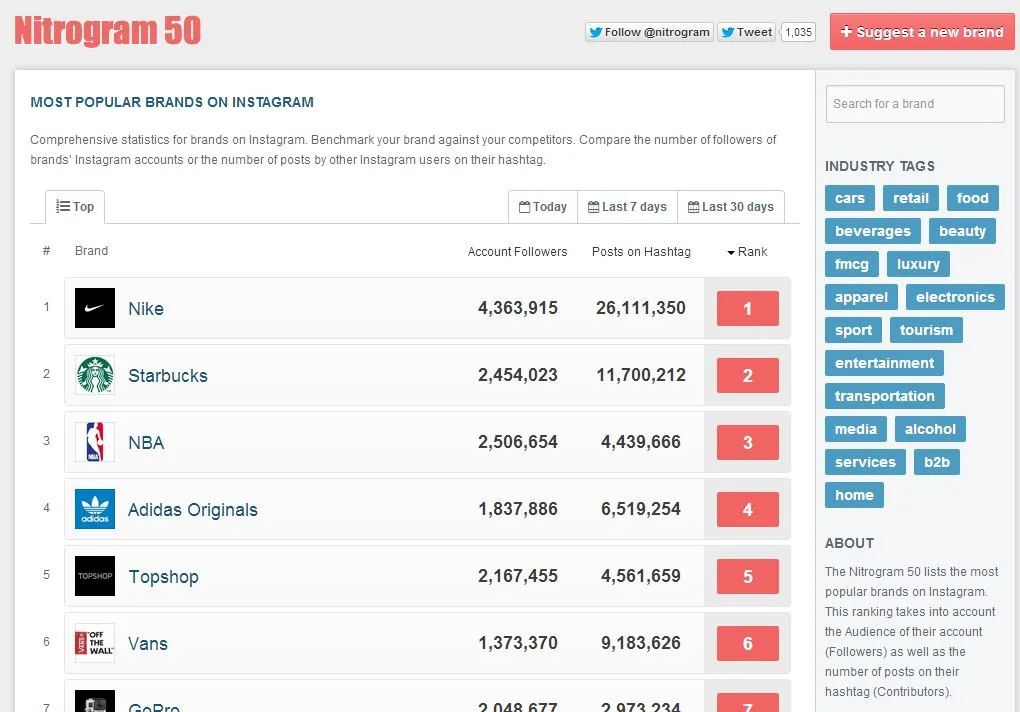
Task: Filter by the beverages tag
Action: (x=872, y=231)
